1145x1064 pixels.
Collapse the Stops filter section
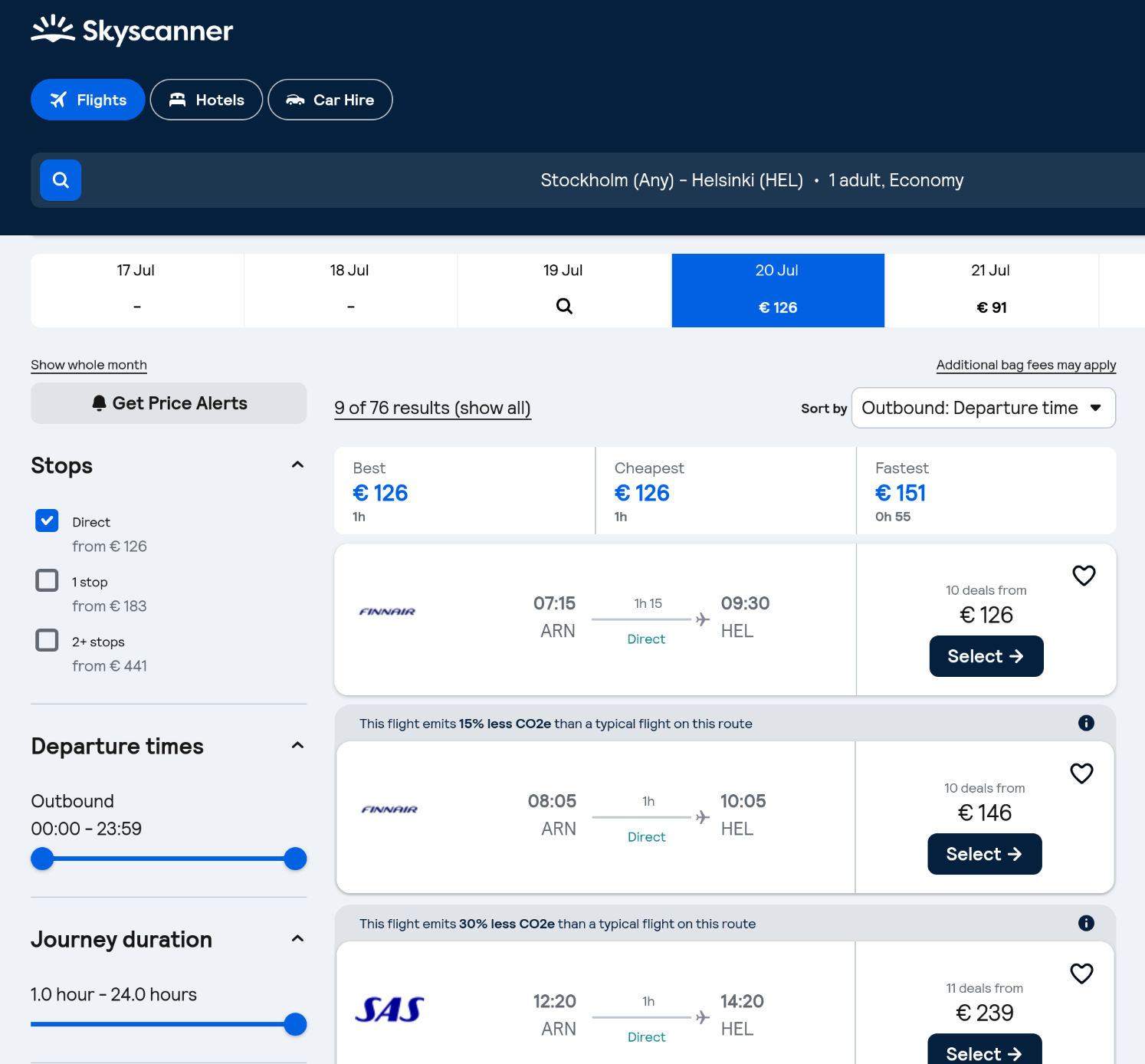tap(298, 465)
